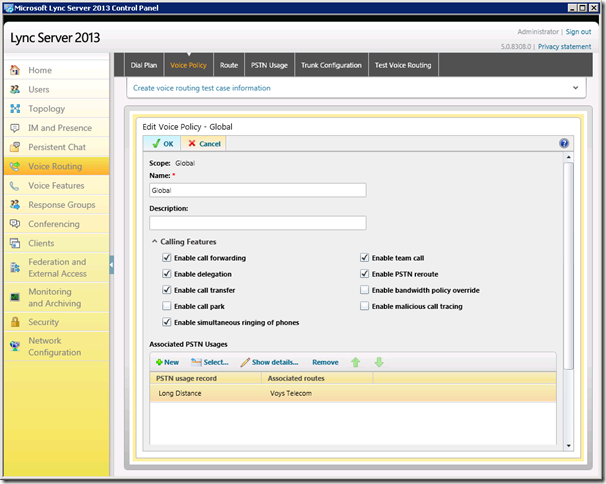606x484 pixels.
Task: Confirm changes with the OK button
Action: pyautogui.click(x=162, y=144)
